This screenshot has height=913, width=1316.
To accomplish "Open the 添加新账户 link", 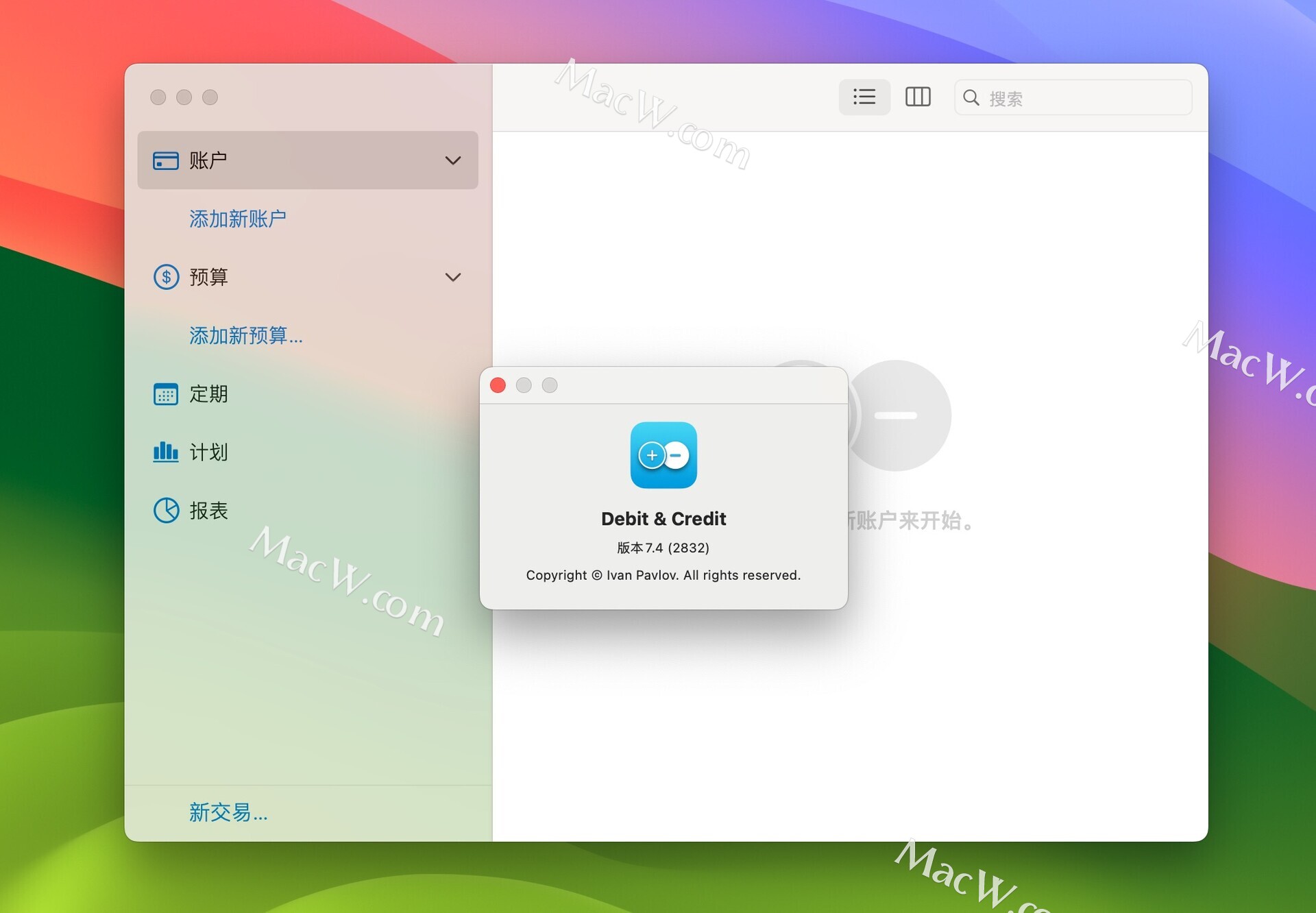I will (238, 219).
